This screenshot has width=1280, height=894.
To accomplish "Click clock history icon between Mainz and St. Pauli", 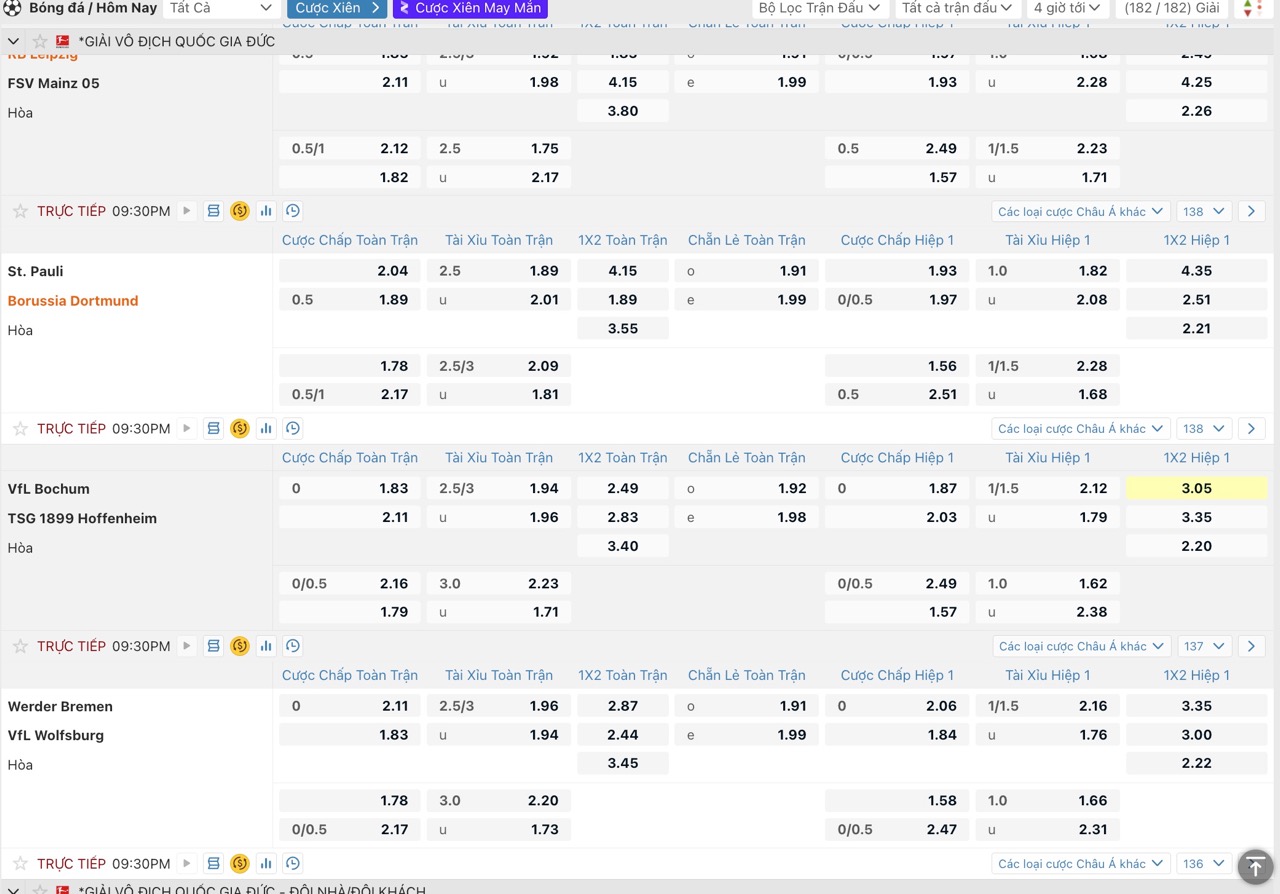I will click(x=292, y=211).
